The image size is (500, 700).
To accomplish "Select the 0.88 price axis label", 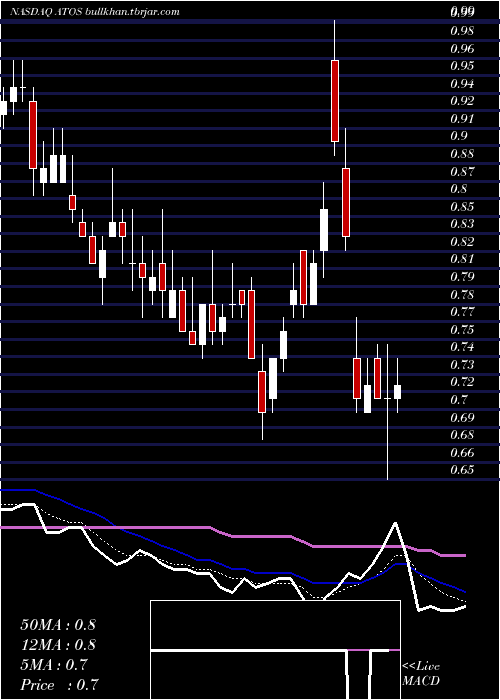I will click(x=462, y=154).
